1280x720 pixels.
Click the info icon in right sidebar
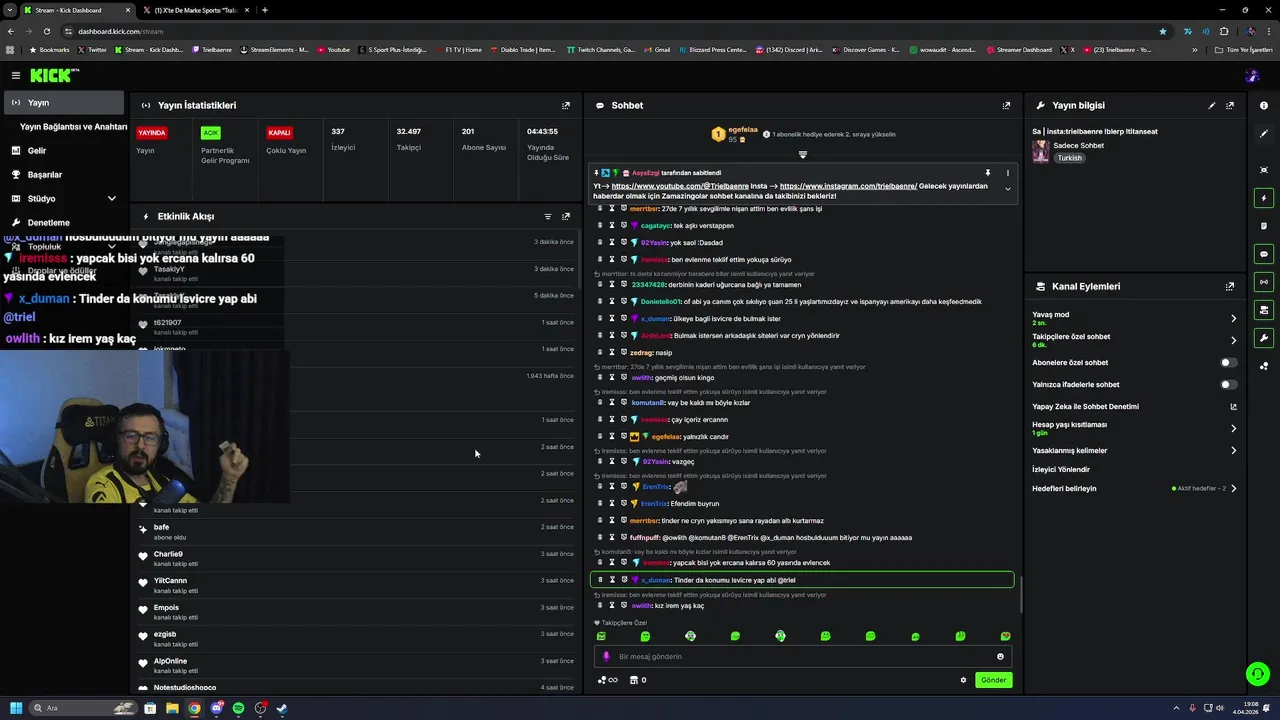(x=1264, y=105)
